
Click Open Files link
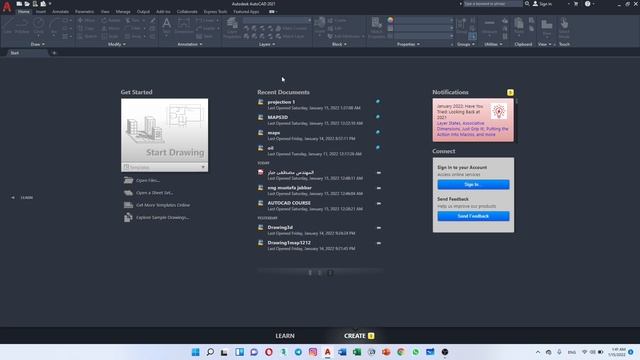(x=148, y=180)
